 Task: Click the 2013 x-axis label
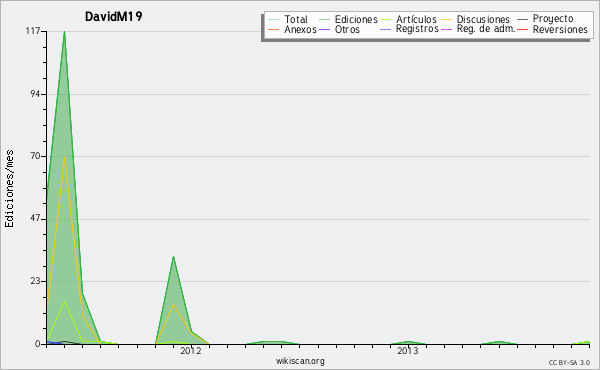click(408, 351)
